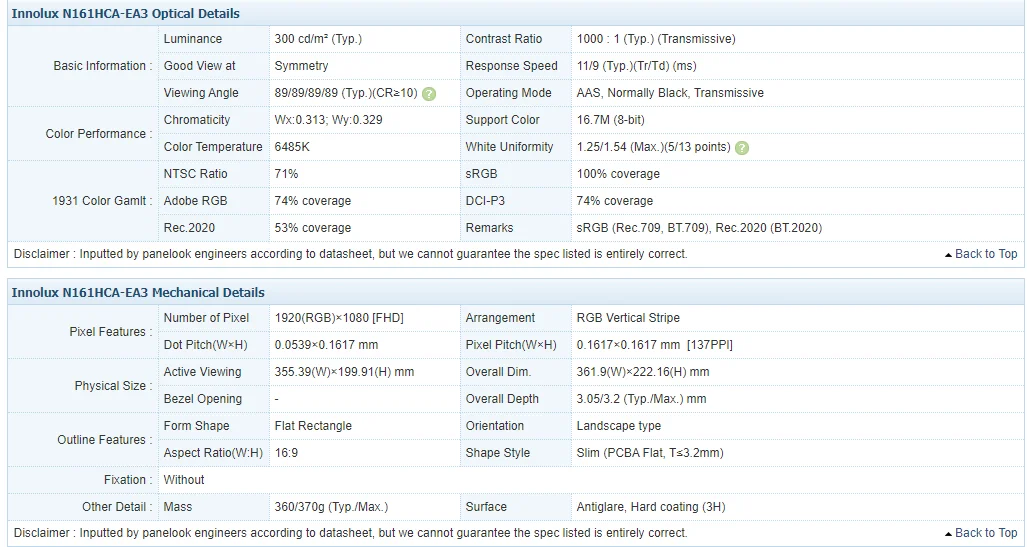Click the mass value 360/370g
The height and width of the screenshot is (547, 1027).
pyautogui.click(x=331, y=507)
